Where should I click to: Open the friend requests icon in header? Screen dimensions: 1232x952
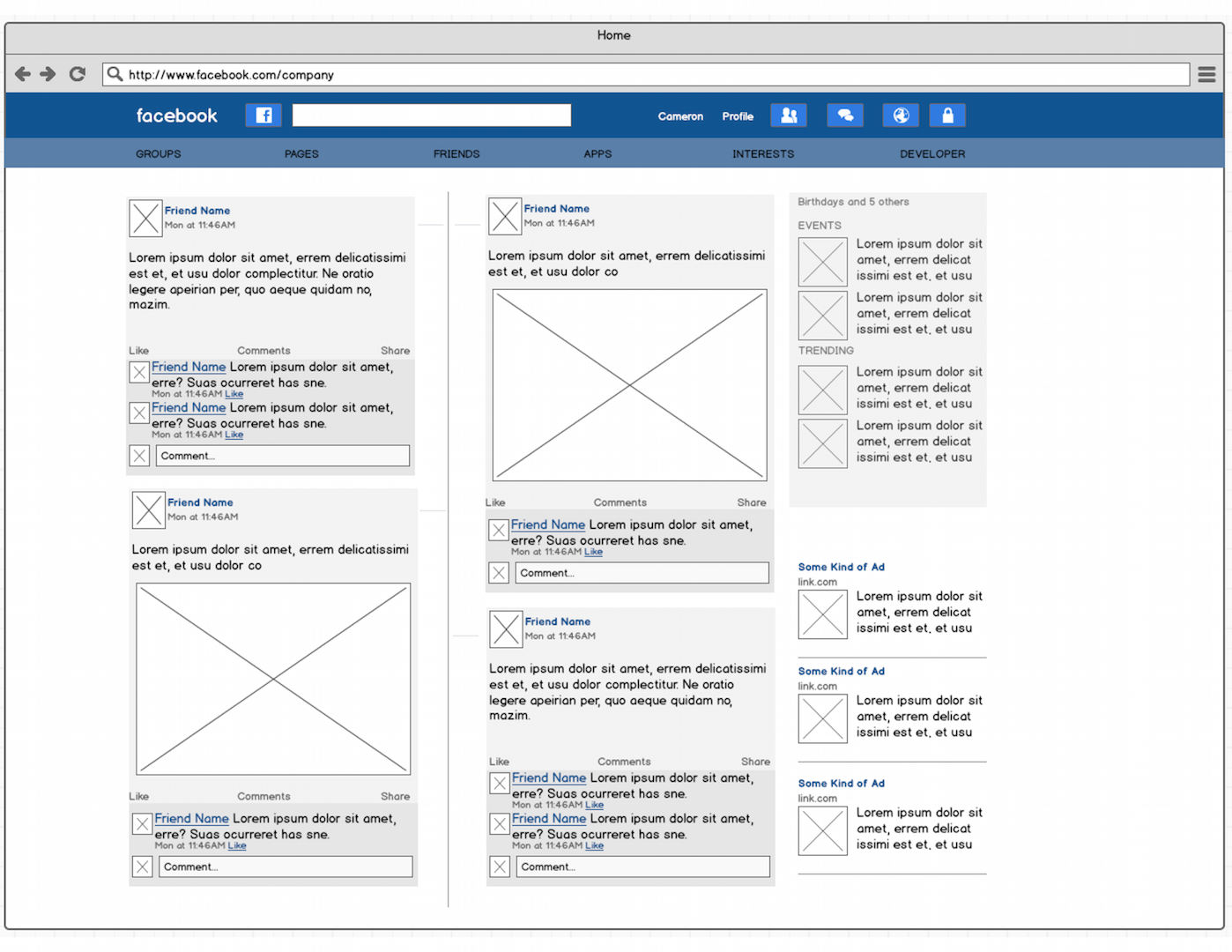(x=789, y=115)
